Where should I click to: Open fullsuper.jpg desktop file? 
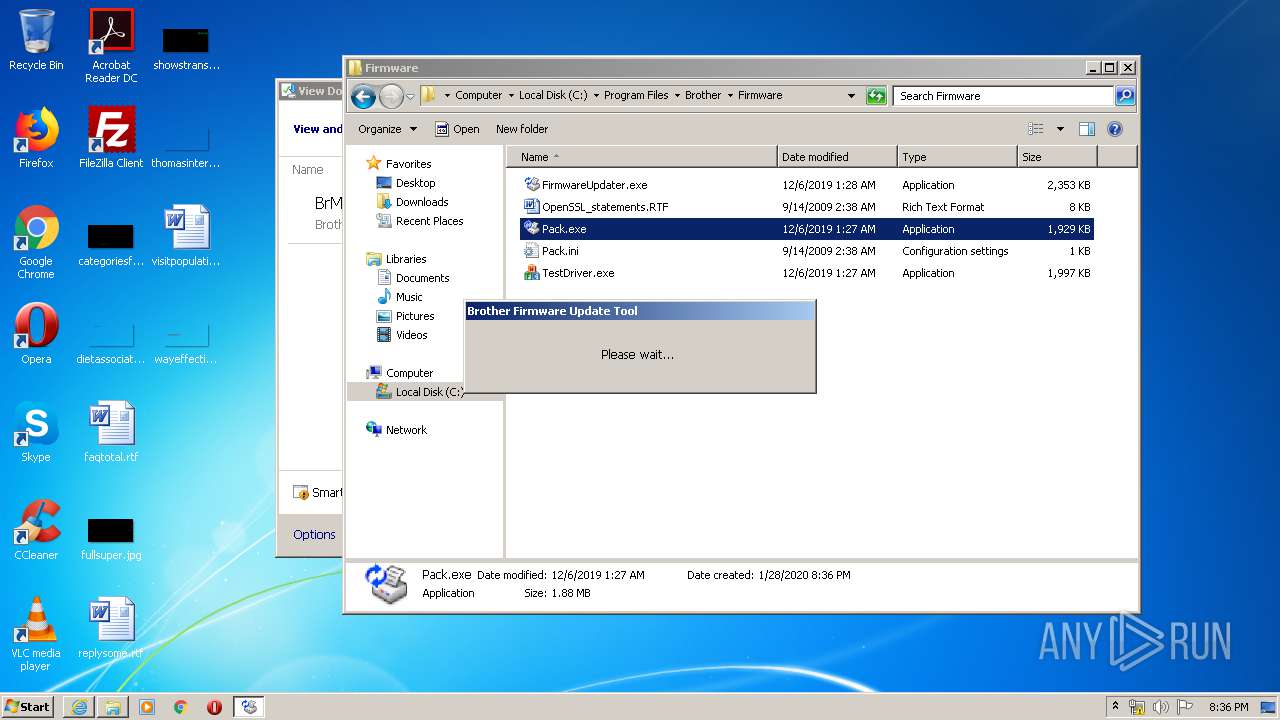111,538
